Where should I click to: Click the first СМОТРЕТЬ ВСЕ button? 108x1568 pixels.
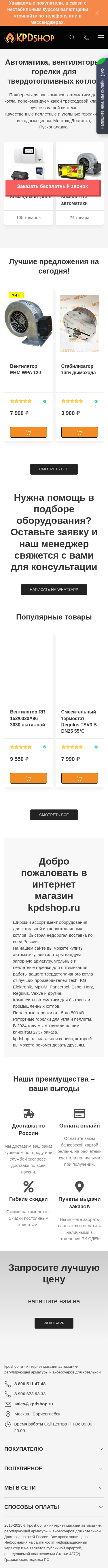54,469
